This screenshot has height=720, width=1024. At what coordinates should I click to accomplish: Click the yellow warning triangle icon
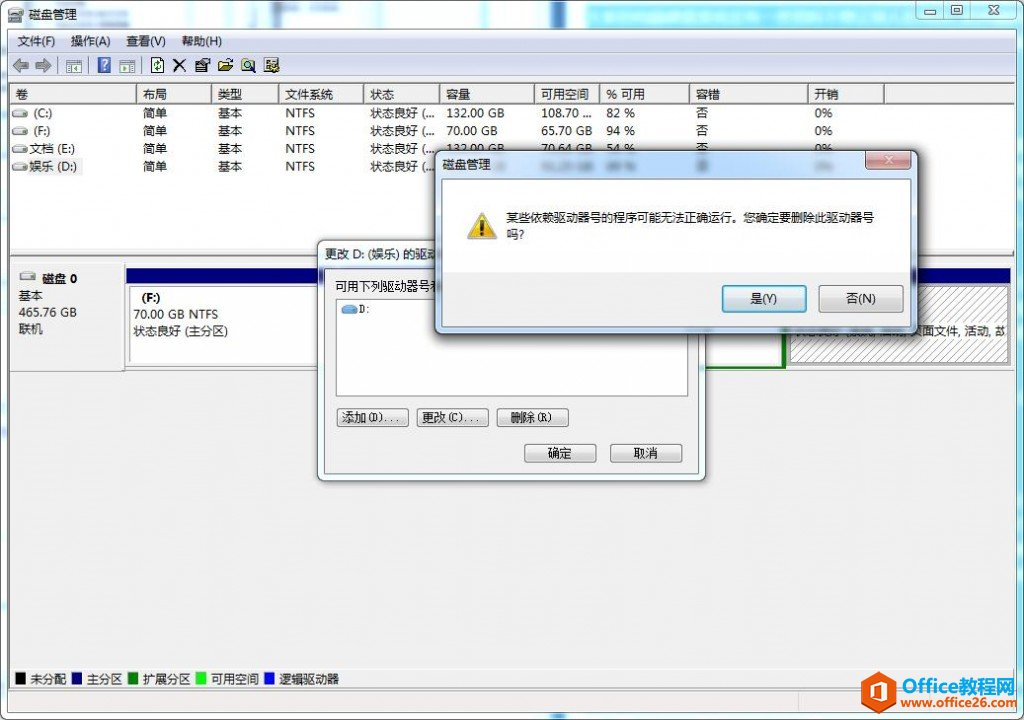click(481, 225)
